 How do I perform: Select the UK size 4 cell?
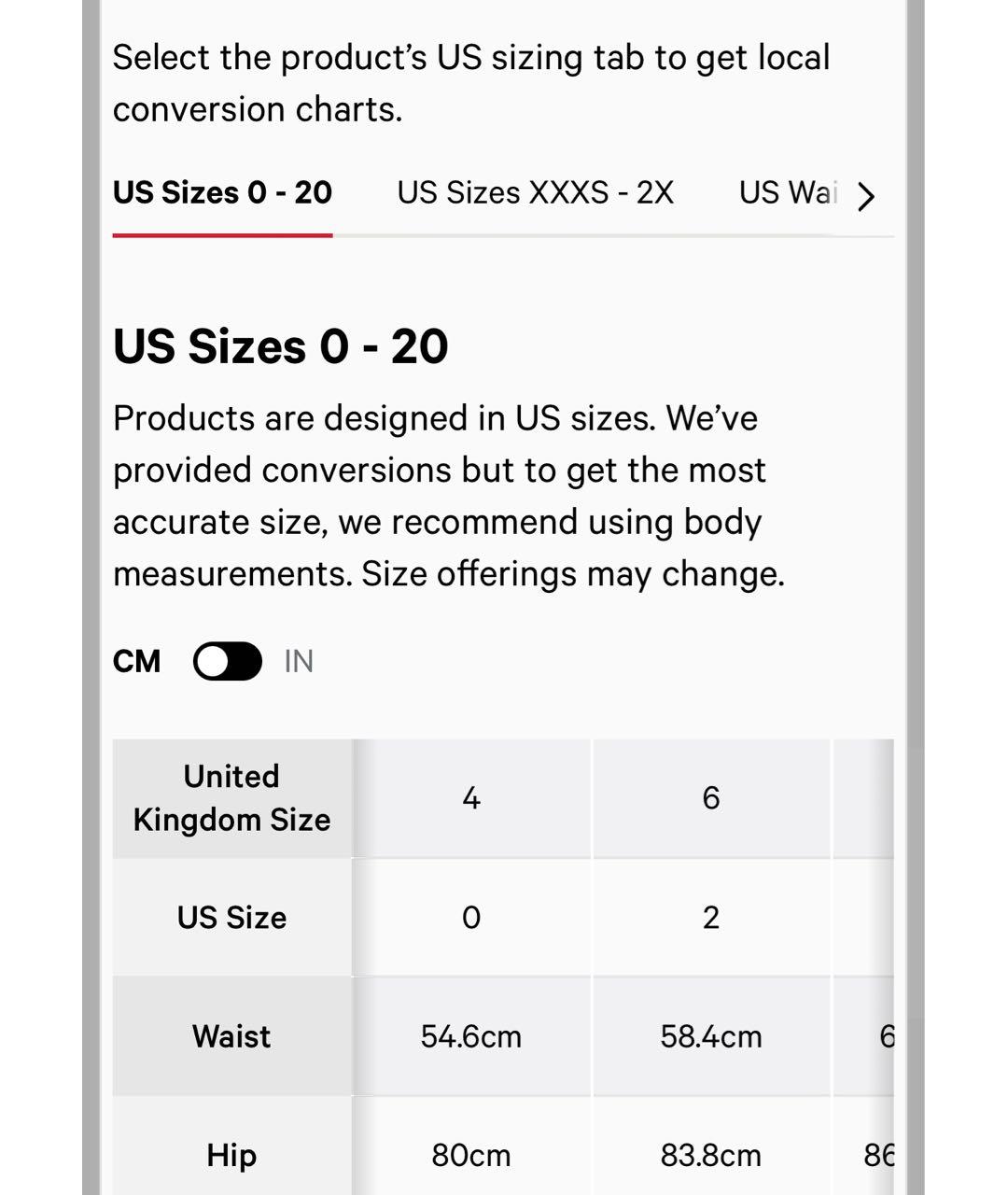pos(471,798)
